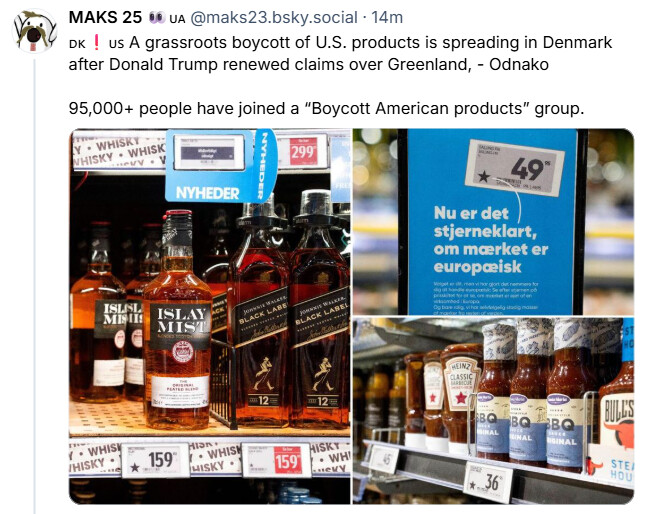Click the 36 price tag with star

tap(488, 482)
